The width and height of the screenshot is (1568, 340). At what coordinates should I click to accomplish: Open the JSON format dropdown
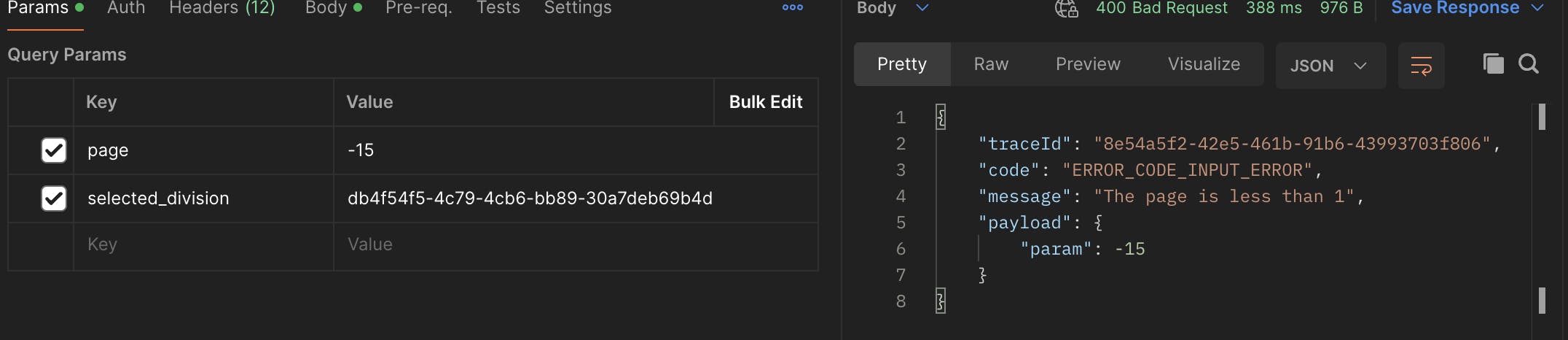click(x=1330, y=66)
